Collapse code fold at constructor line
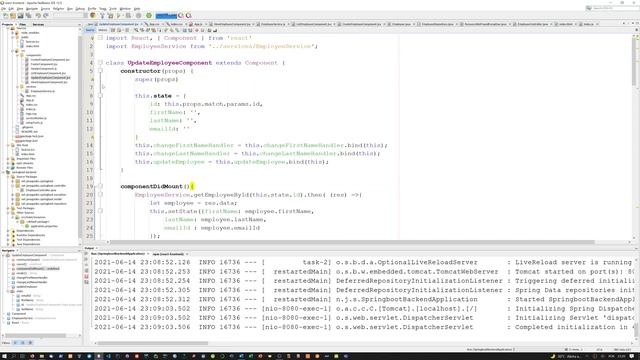Image resolution: width=640 pixels, height=360 pixels. coord(100,71)
